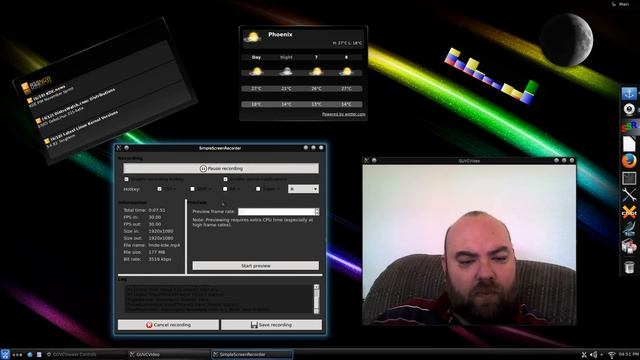This screenshot has height=360, width=640.
Task: Start the preview in SimpleScreenRecorder
Action: point(256,266)
